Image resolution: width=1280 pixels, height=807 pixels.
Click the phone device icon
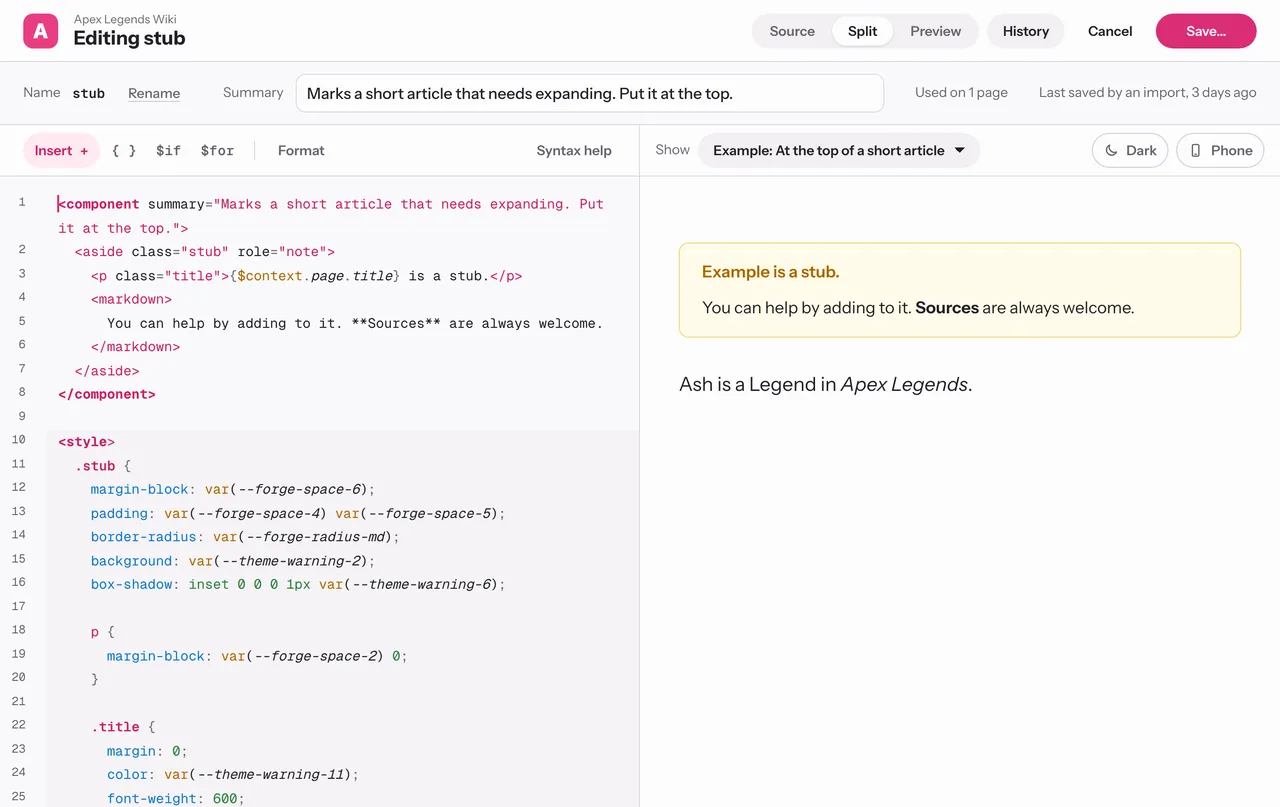pyautogui.click(x=1195, y=151)
